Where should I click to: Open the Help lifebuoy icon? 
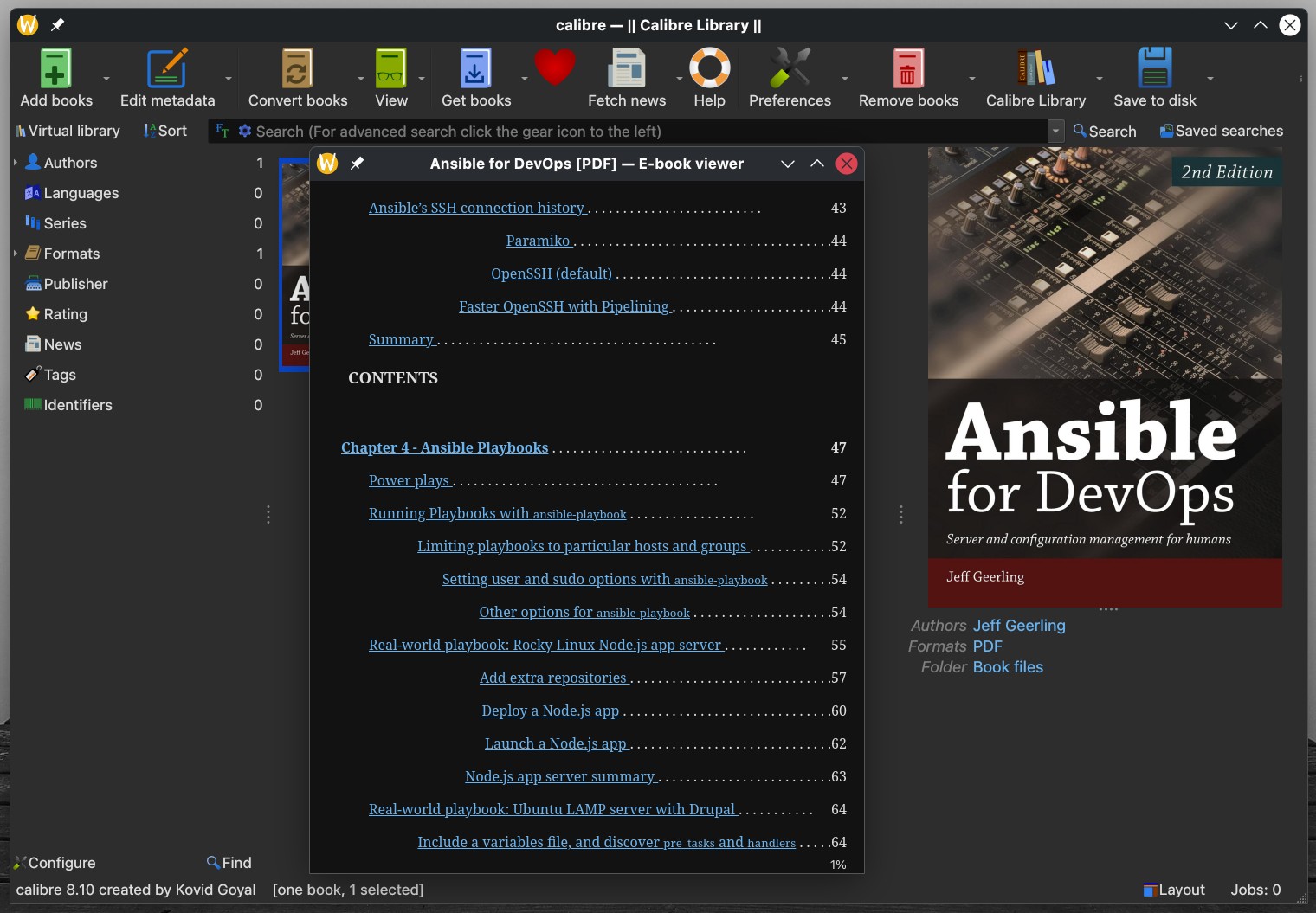[709, 68]
